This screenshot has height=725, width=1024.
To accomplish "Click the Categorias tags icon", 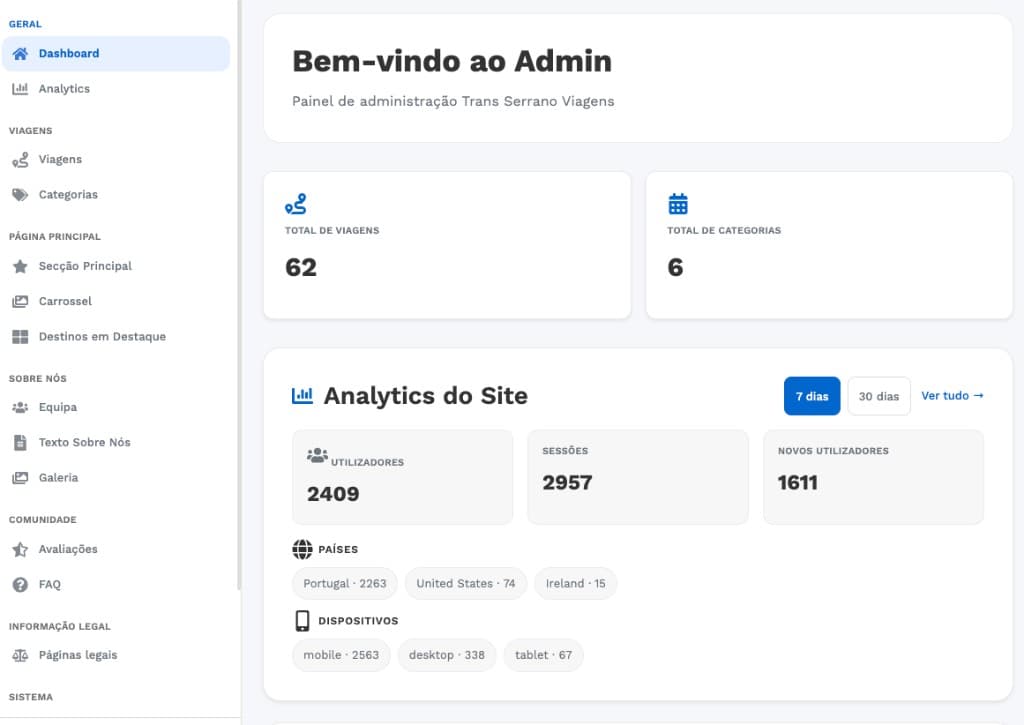I will coord(20,195).
